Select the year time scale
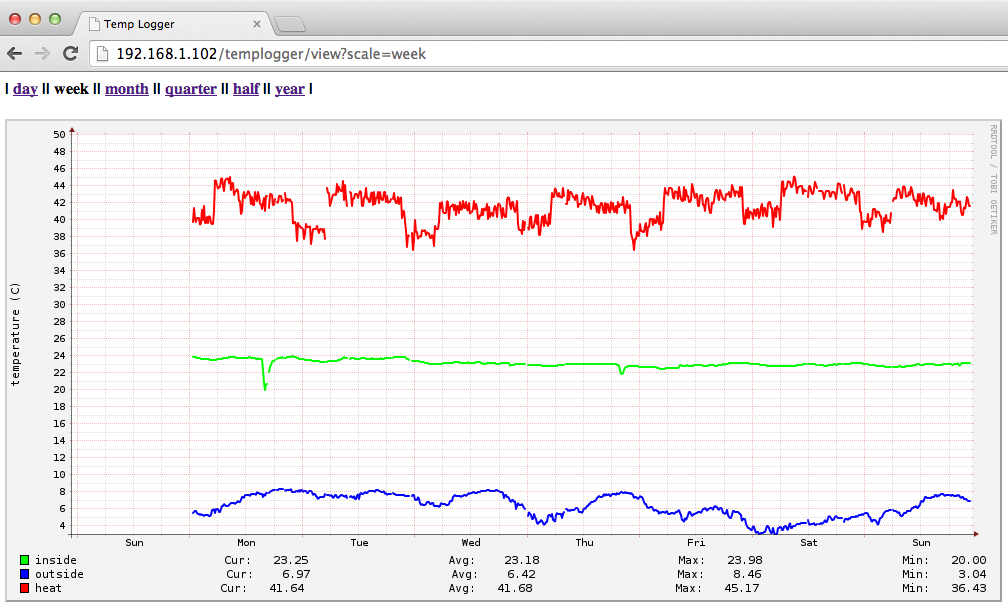The width and height of the screenshot is (1008, 609). 289,88
